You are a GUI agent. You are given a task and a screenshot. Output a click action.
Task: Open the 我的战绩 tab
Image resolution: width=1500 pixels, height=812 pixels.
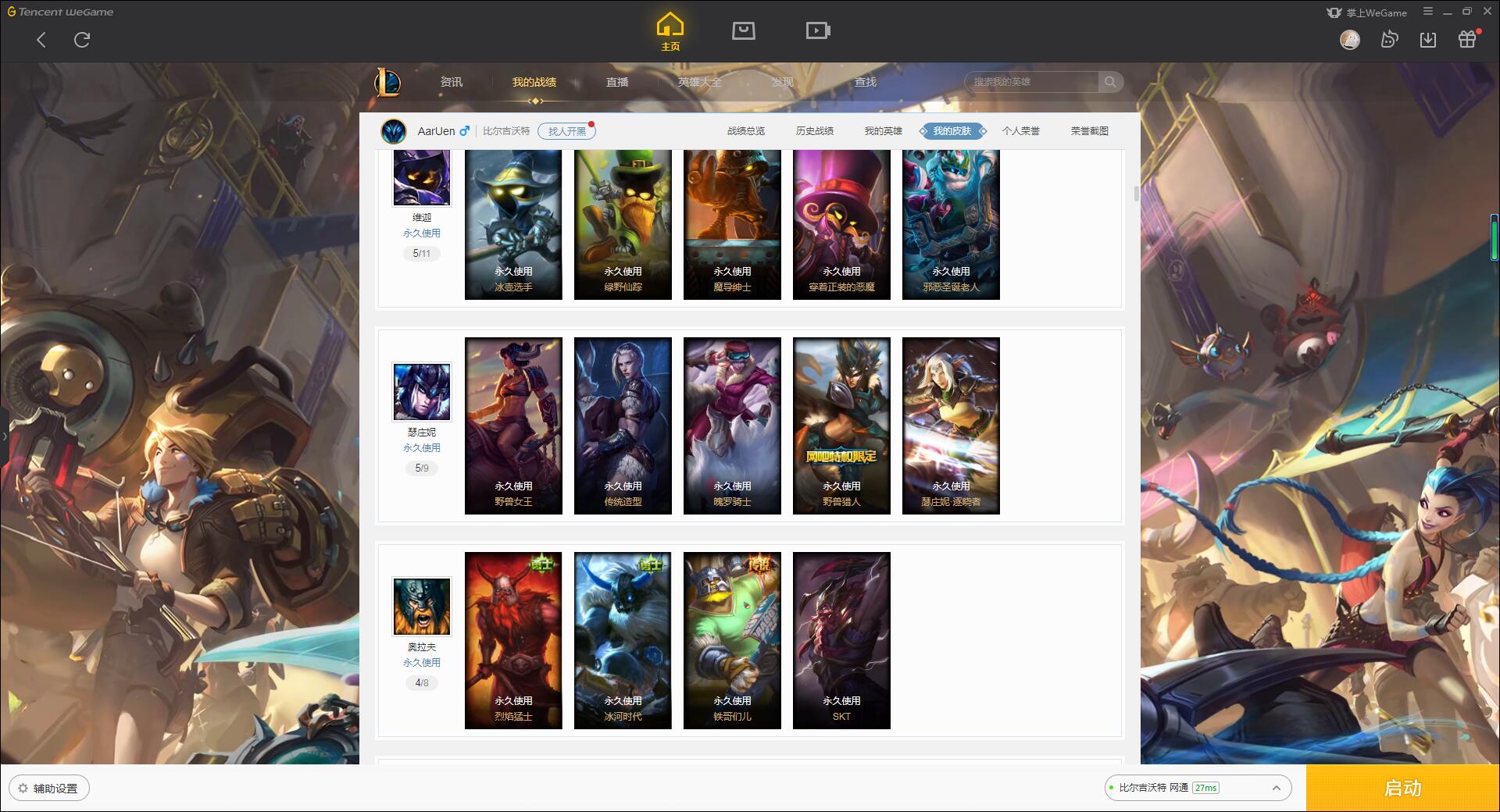[534, 82]
